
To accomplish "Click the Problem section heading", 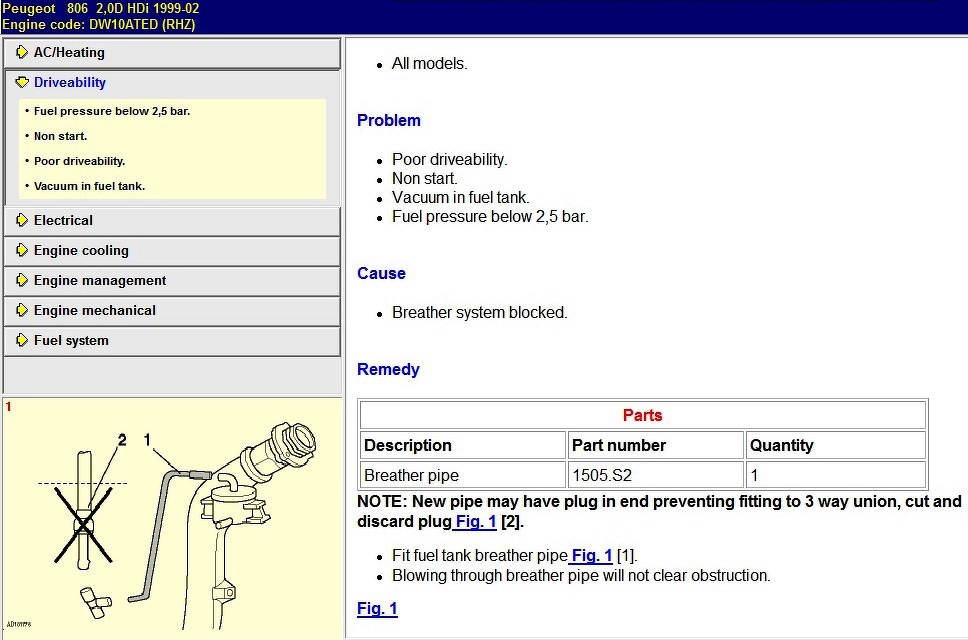I will click(389, 120).
